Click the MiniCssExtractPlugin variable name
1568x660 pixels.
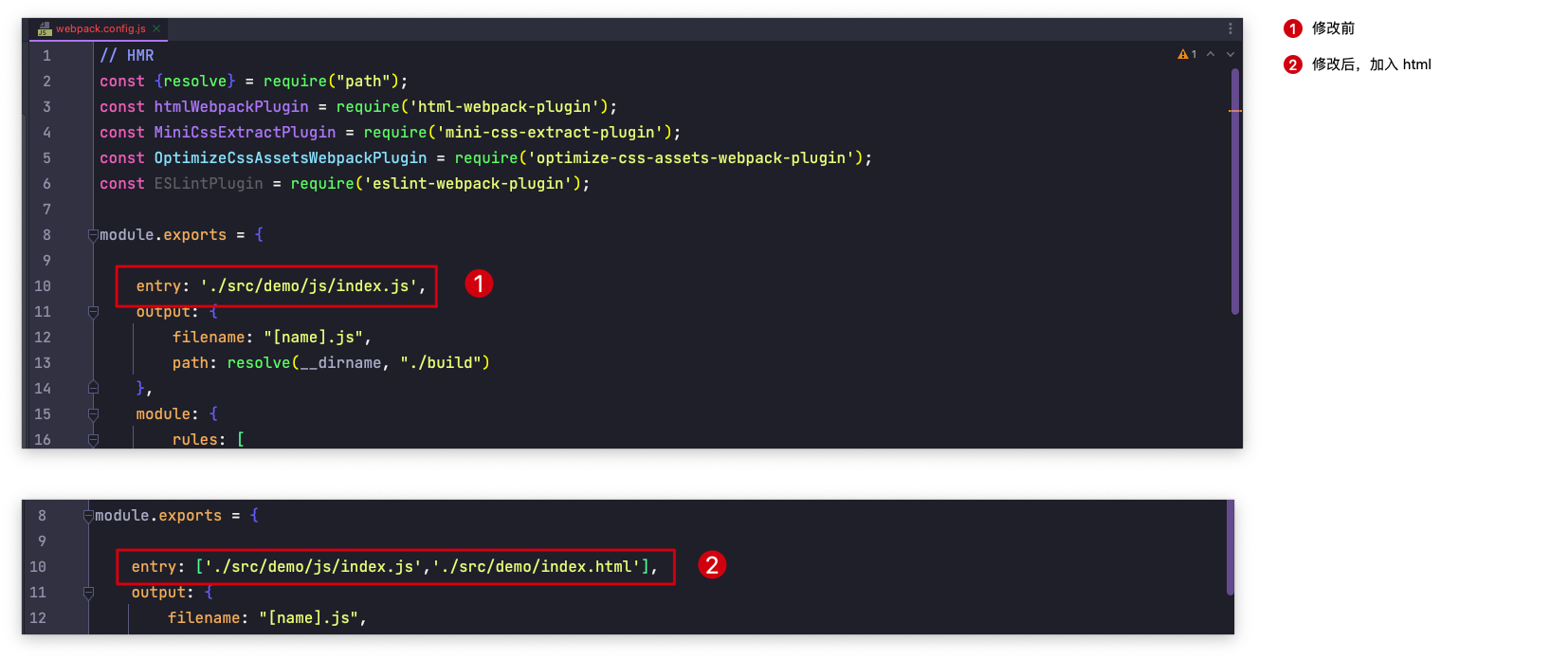click(x=246, y=133)
